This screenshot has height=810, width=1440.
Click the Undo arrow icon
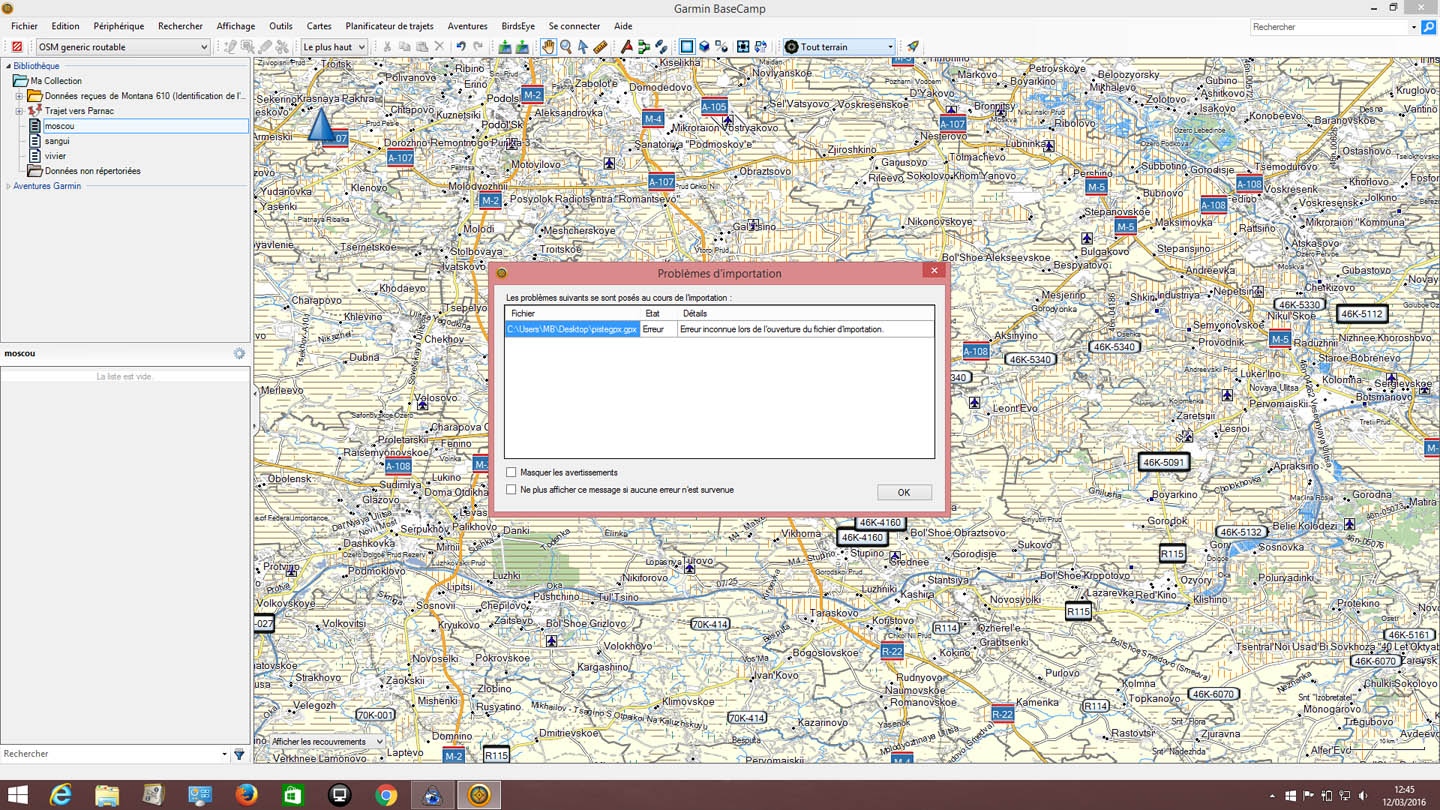(461, 47)
